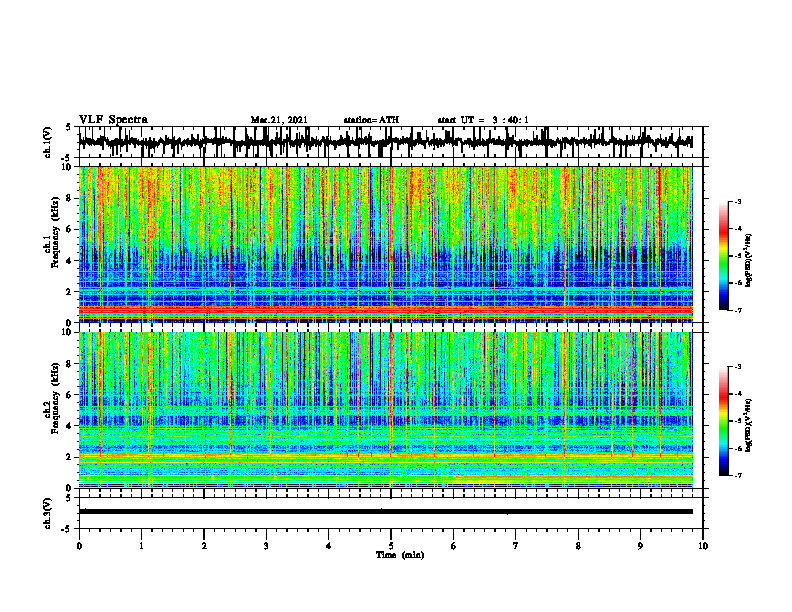
Task: Click the ch.3 flat black voltage trace
Action: pyautogui.click(x=385, y=512)
